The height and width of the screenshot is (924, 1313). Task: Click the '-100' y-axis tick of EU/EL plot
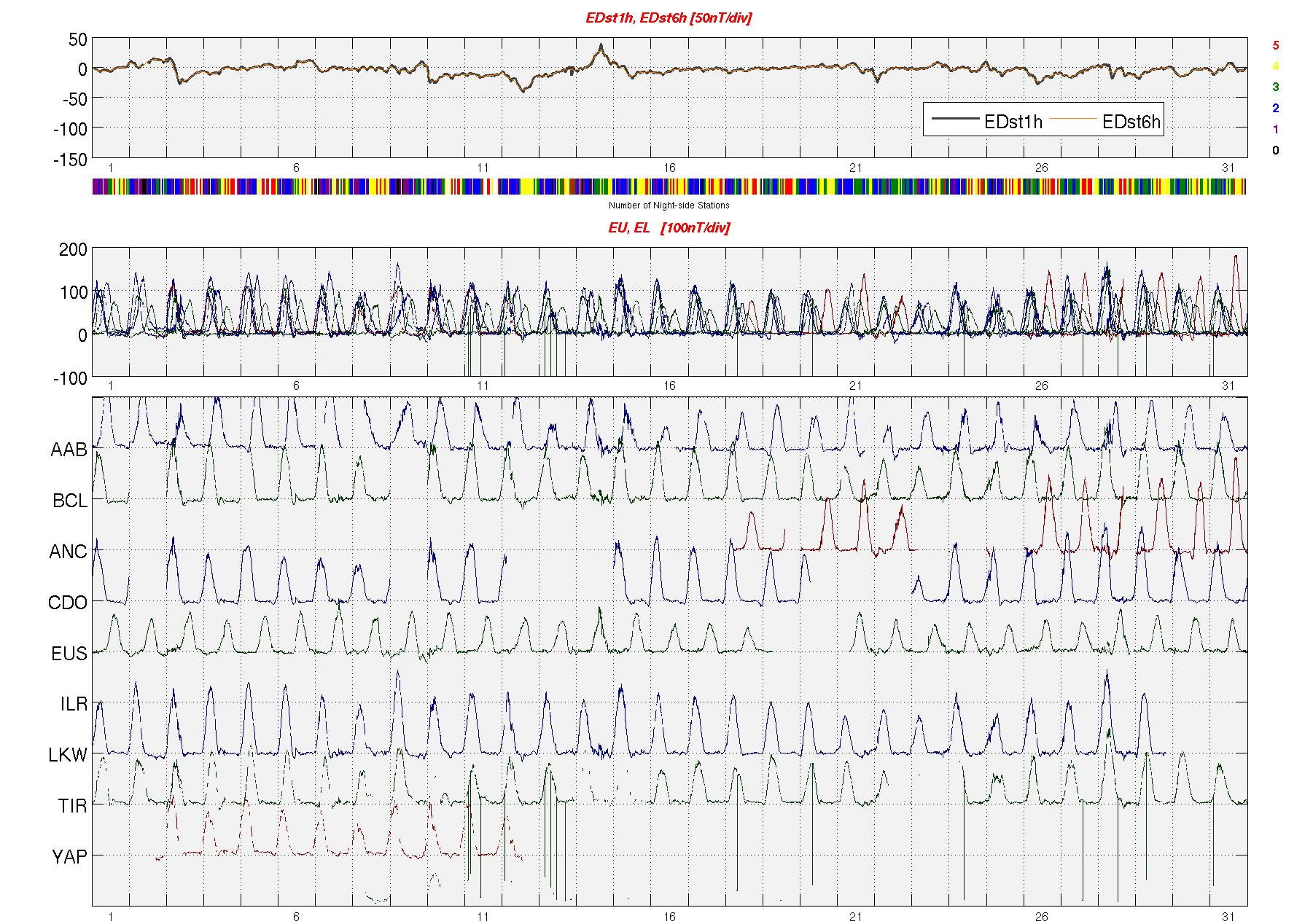tap(70, 379)
